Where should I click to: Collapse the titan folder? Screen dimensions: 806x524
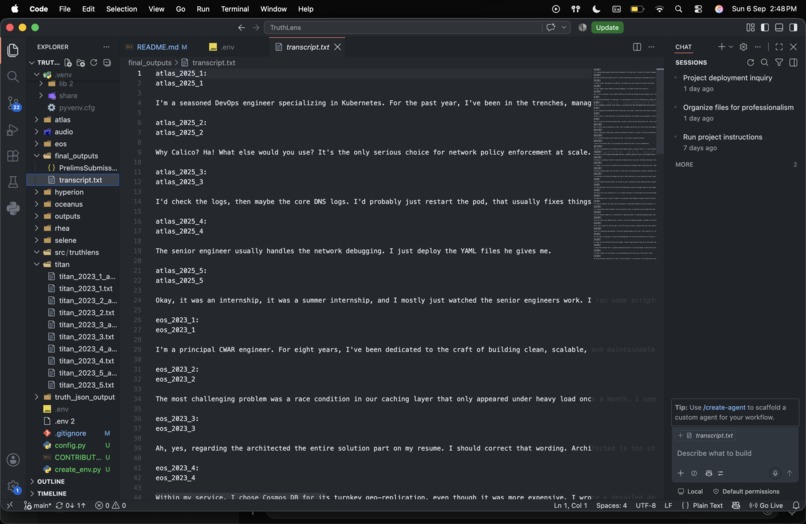(x=62, y=264)
